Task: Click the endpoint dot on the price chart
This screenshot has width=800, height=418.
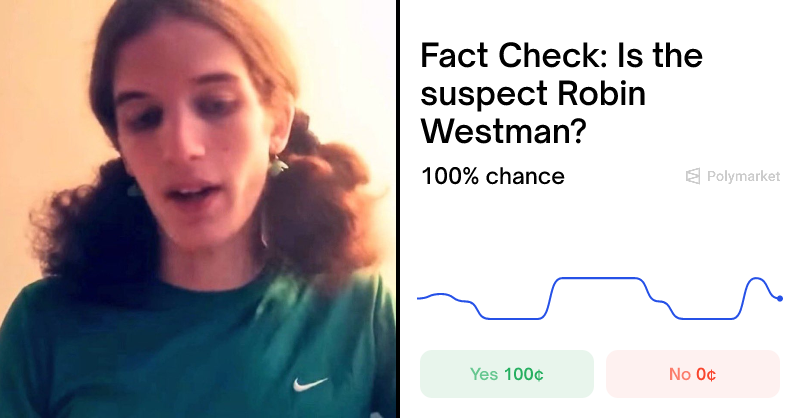Action: point(780,299)
